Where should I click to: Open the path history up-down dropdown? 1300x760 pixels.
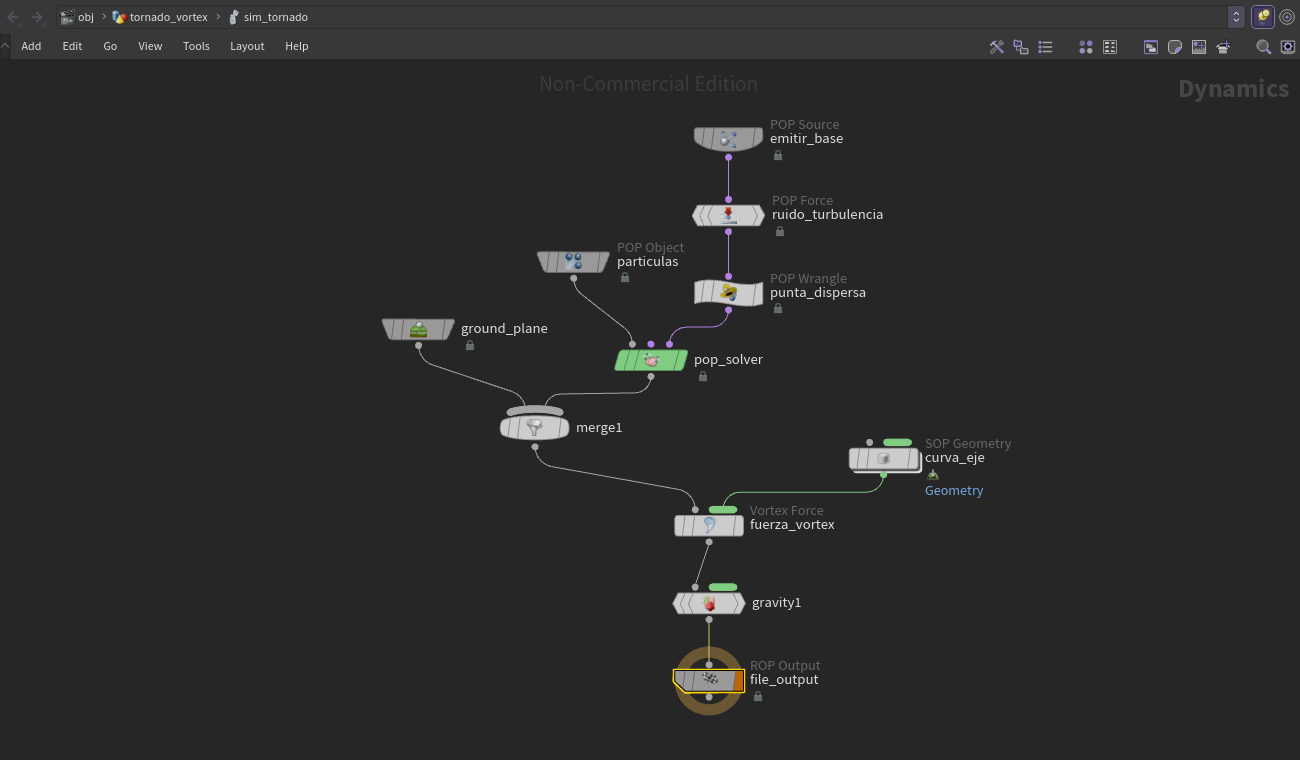[x=1236, y=17]
